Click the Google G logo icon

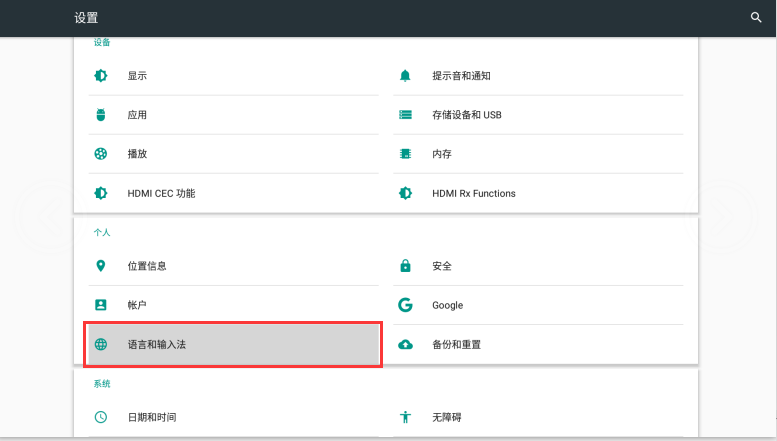(405, 305)
